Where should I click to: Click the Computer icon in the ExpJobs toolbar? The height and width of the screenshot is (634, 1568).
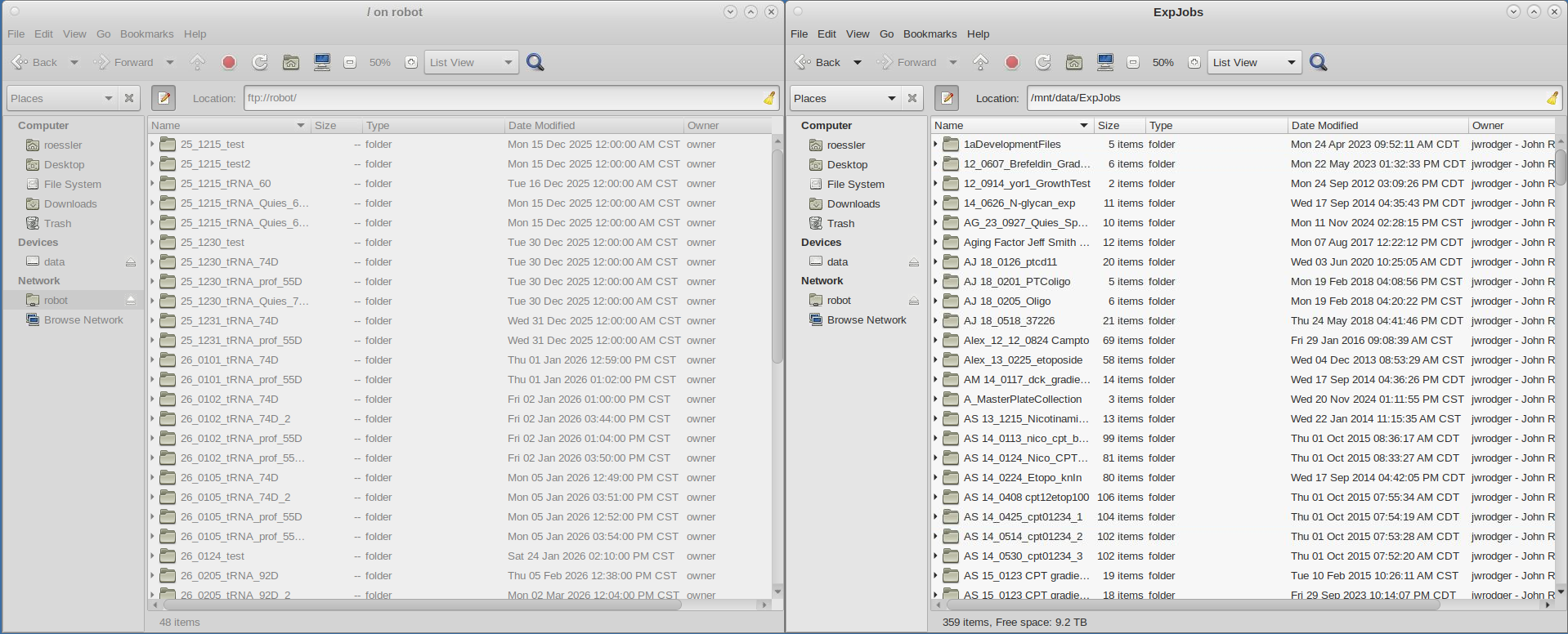[x=1105, y=62]
